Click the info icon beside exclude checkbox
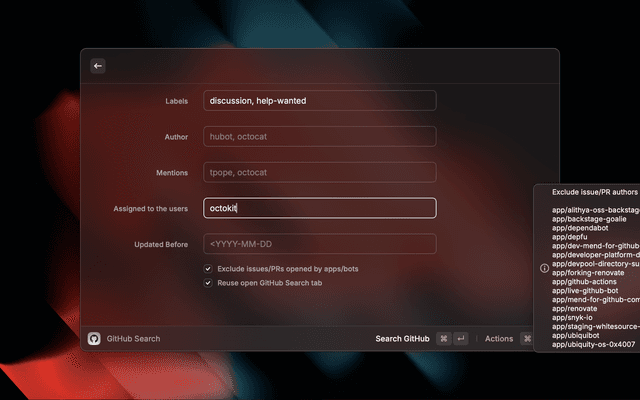Screen dimensions: 640x400 click(544, 268)
